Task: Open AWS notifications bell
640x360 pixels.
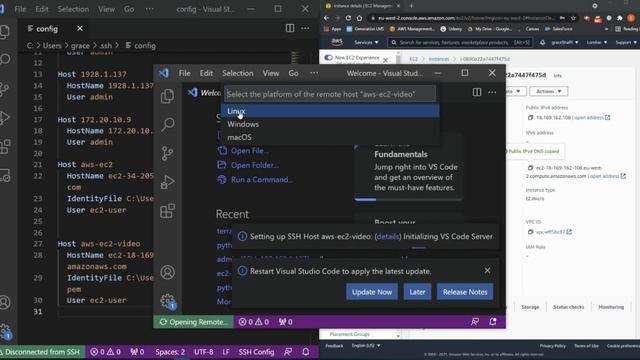Action: point(542,42)
